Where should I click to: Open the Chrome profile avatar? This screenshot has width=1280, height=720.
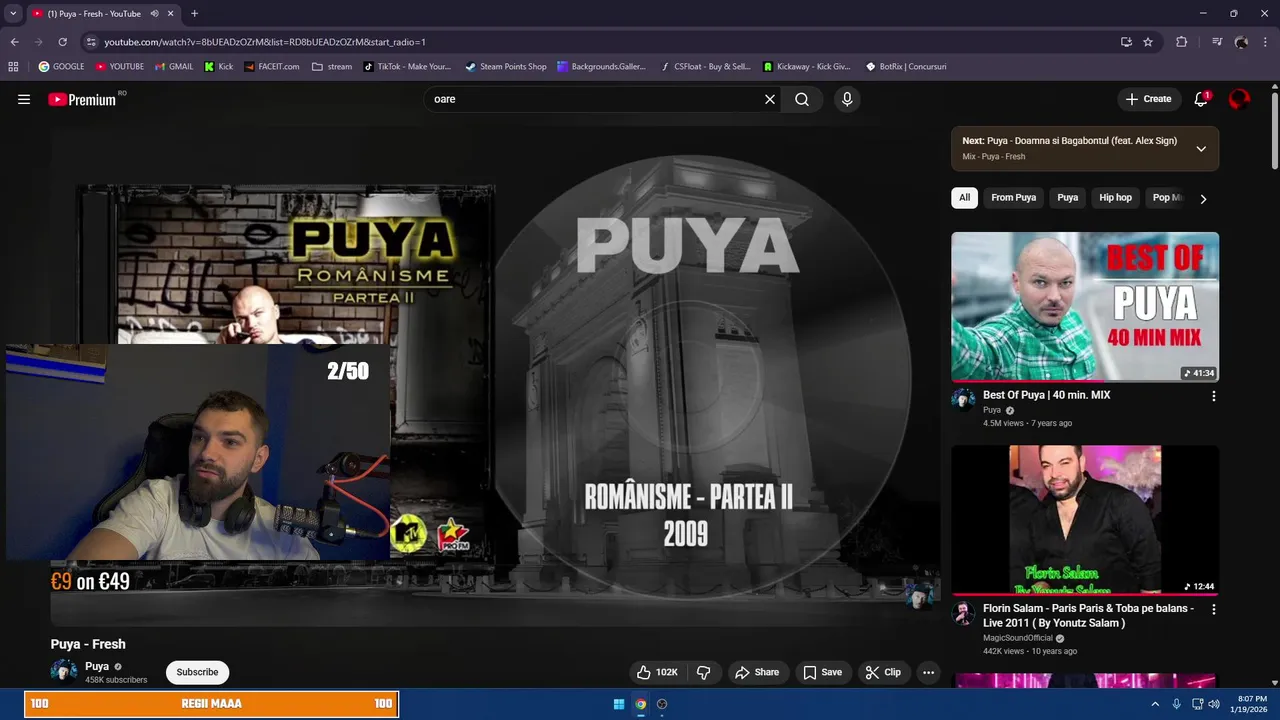(1241, 42)
